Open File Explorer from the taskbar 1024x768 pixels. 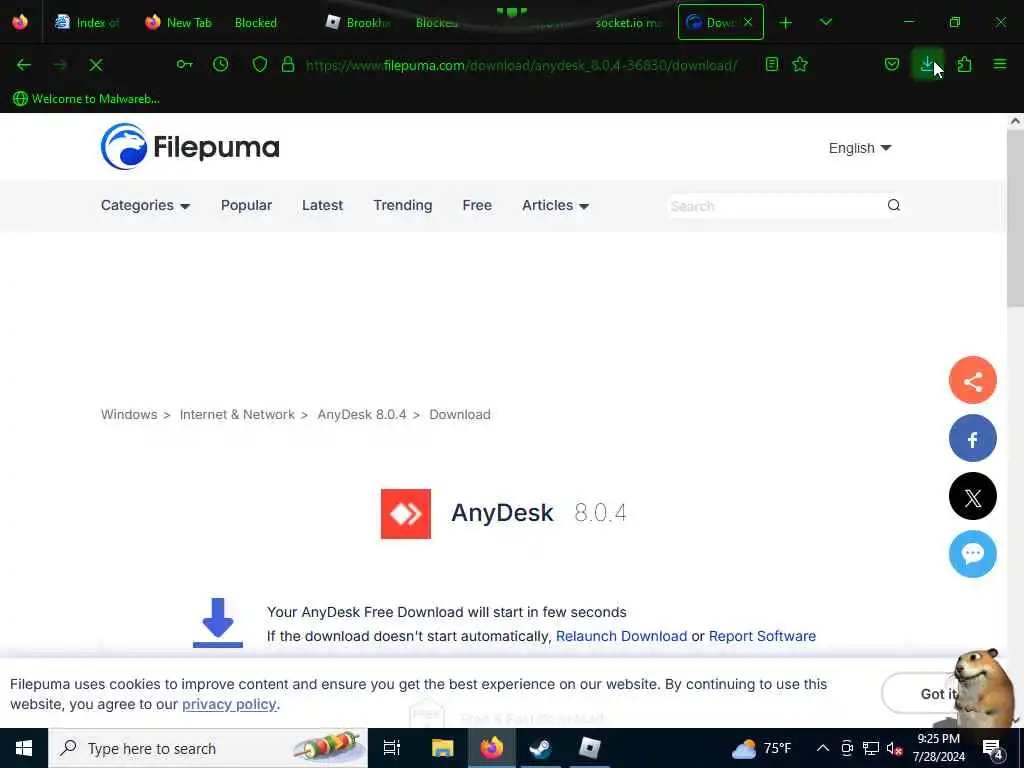(442, 748)
